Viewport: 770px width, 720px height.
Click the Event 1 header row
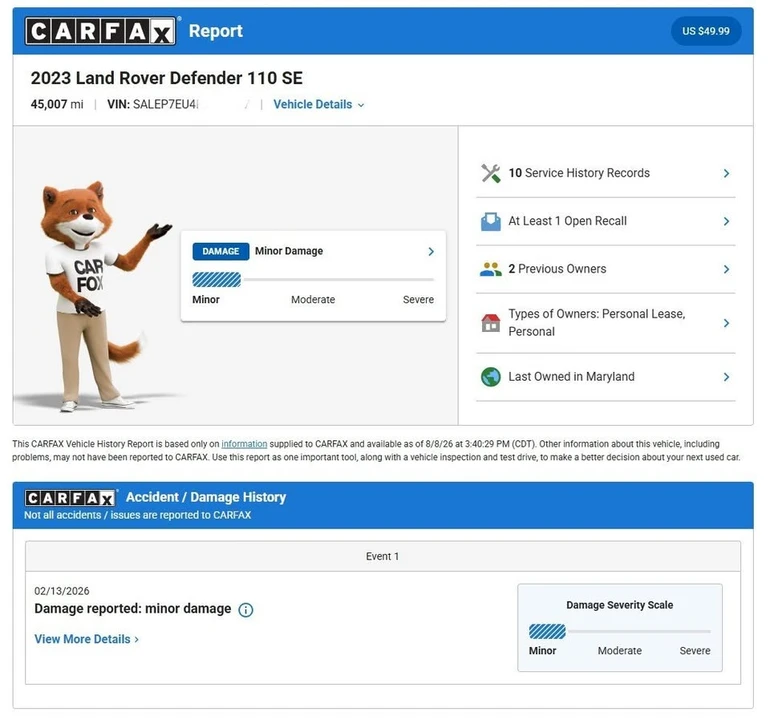click(x=383, y=556)
